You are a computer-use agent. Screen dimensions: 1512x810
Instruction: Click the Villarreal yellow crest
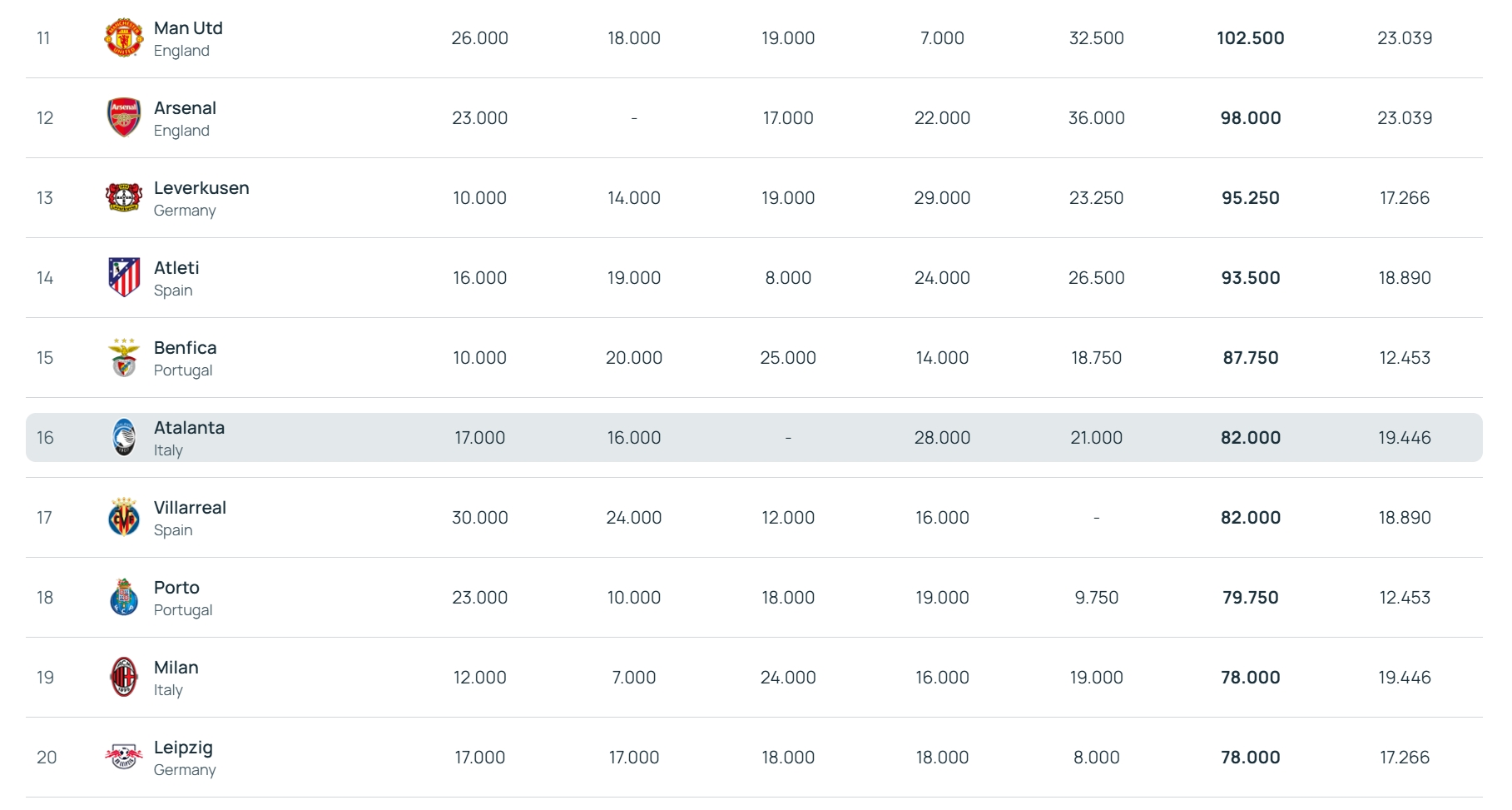pyautogui.click(x=124, y=518)
